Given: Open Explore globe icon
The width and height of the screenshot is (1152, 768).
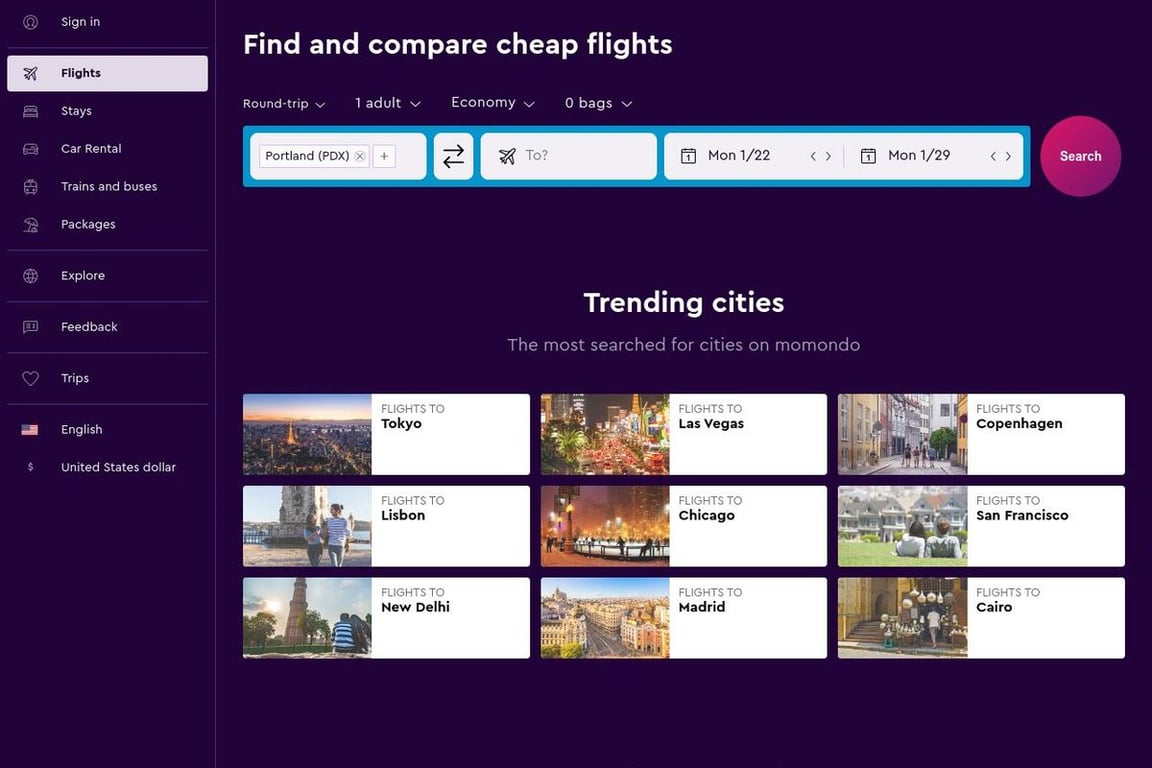Looking at the screenshot, I should pos(31,276).
